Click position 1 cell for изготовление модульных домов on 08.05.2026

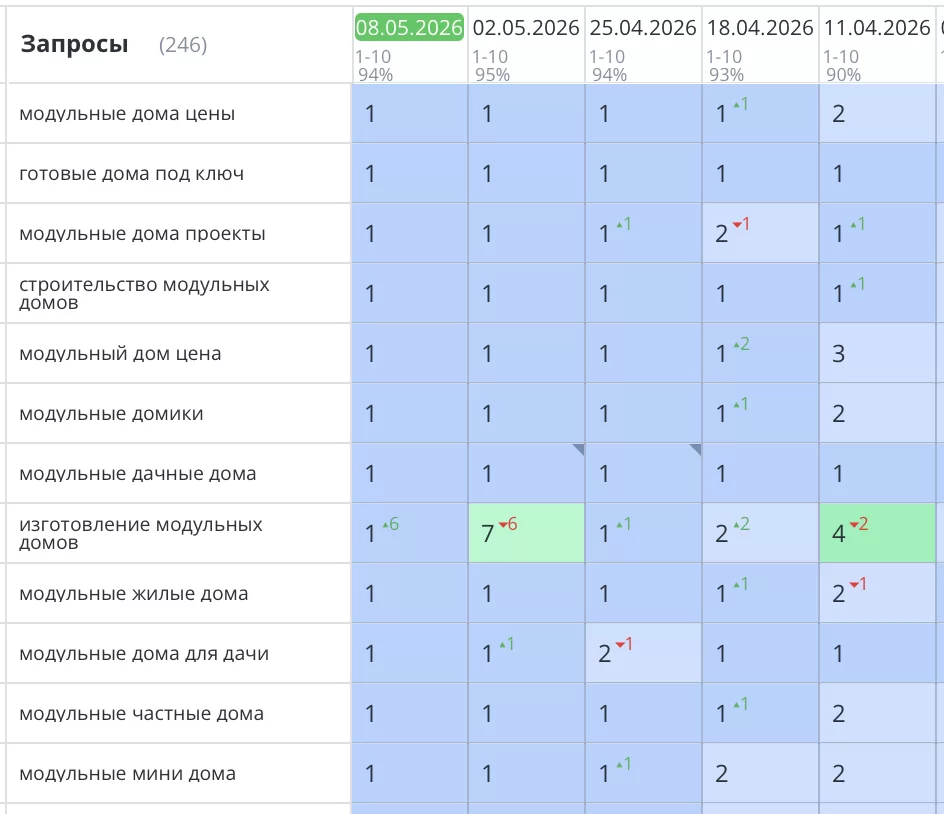[409, 533]
